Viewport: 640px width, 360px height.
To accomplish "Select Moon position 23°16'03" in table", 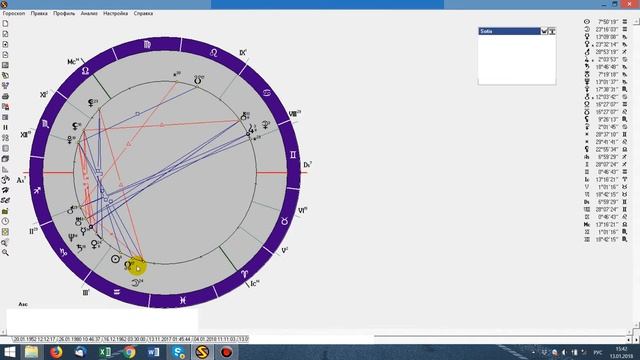I will 607,29.
